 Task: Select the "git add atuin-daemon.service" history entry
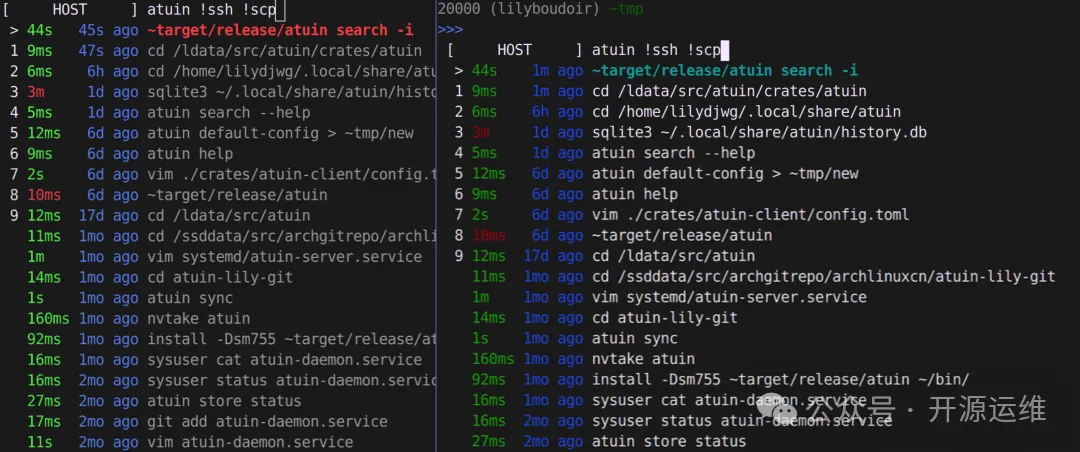point(267,421)
